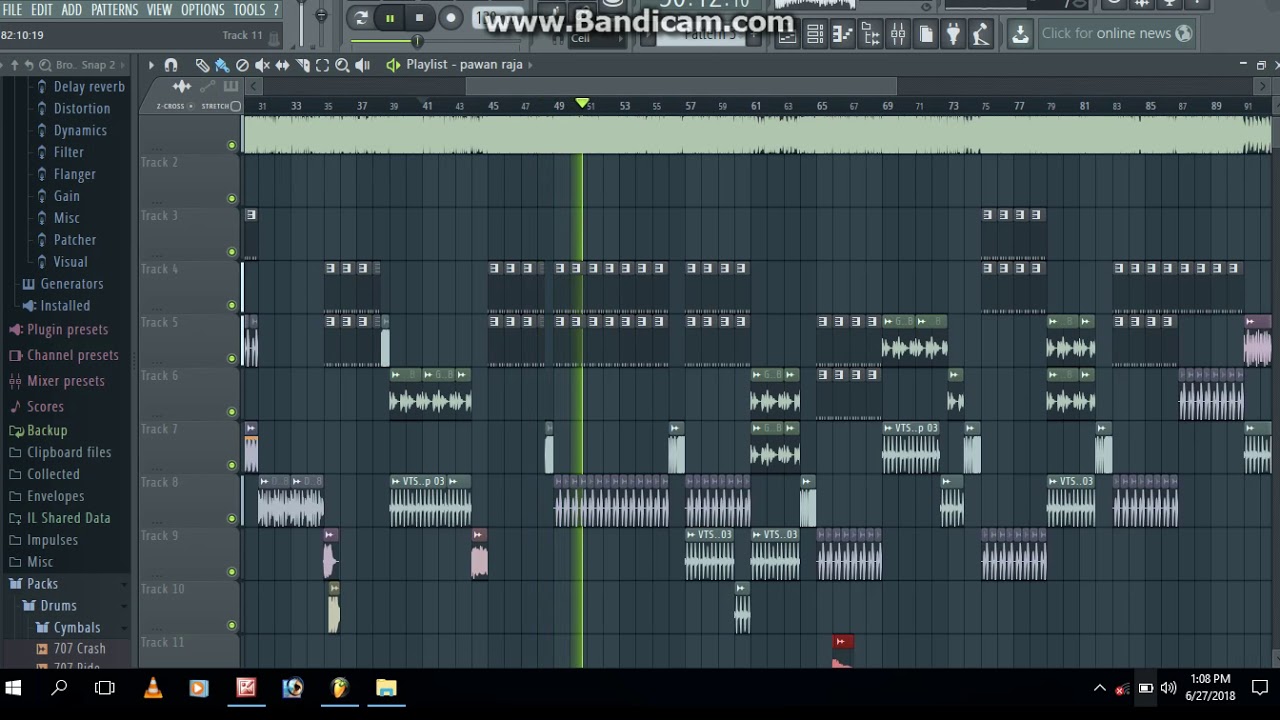The width and height of the screenshot is (1280, 720).
Task: Toggle pattern/song mode button
Action: coord(361,17)
